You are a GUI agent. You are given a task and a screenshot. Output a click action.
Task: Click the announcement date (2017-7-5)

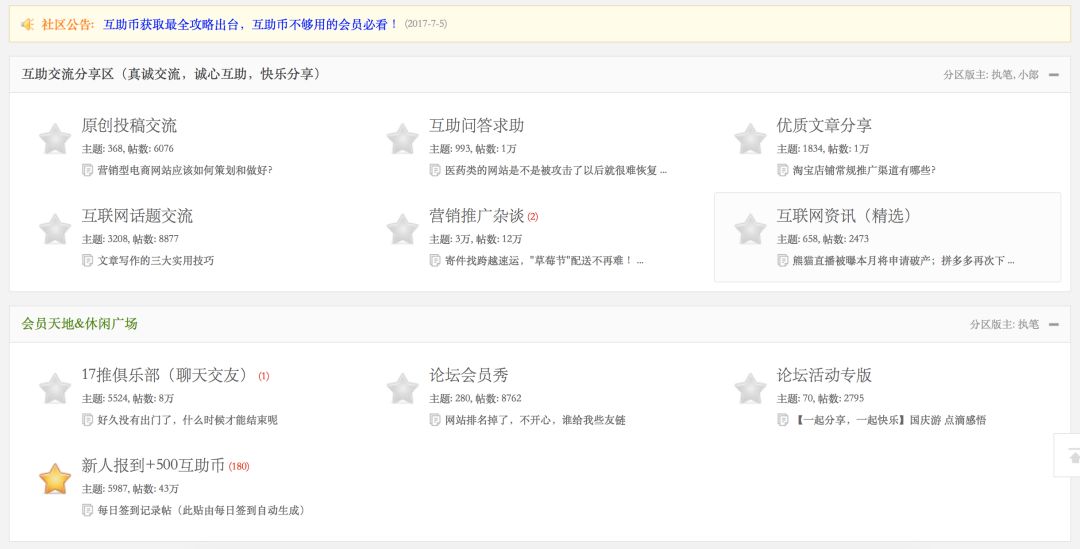click(x=426, y=24)
